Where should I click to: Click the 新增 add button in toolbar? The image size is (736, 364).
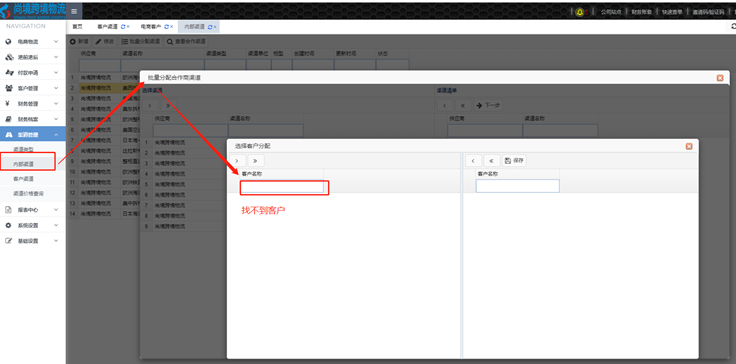[x=79, y=42]
